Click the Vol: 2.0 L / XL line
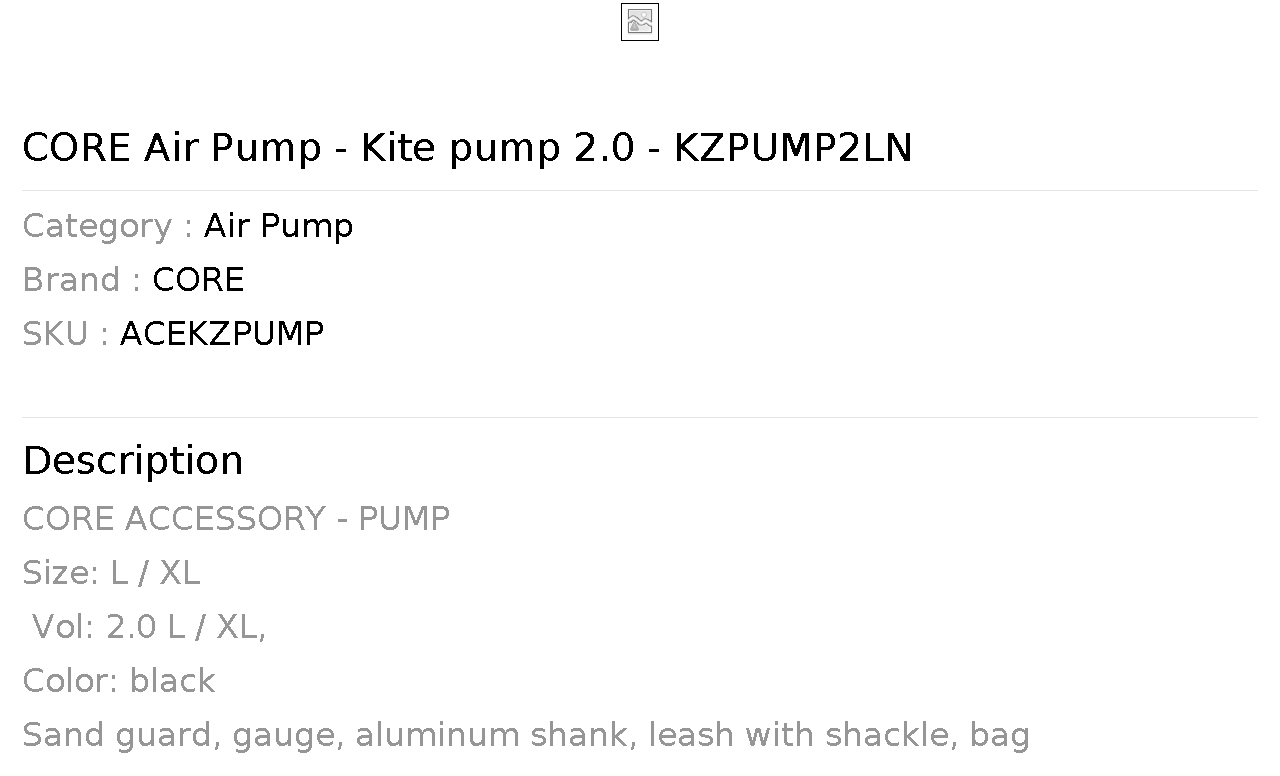The image size is (1280, 776). (149, 627)
